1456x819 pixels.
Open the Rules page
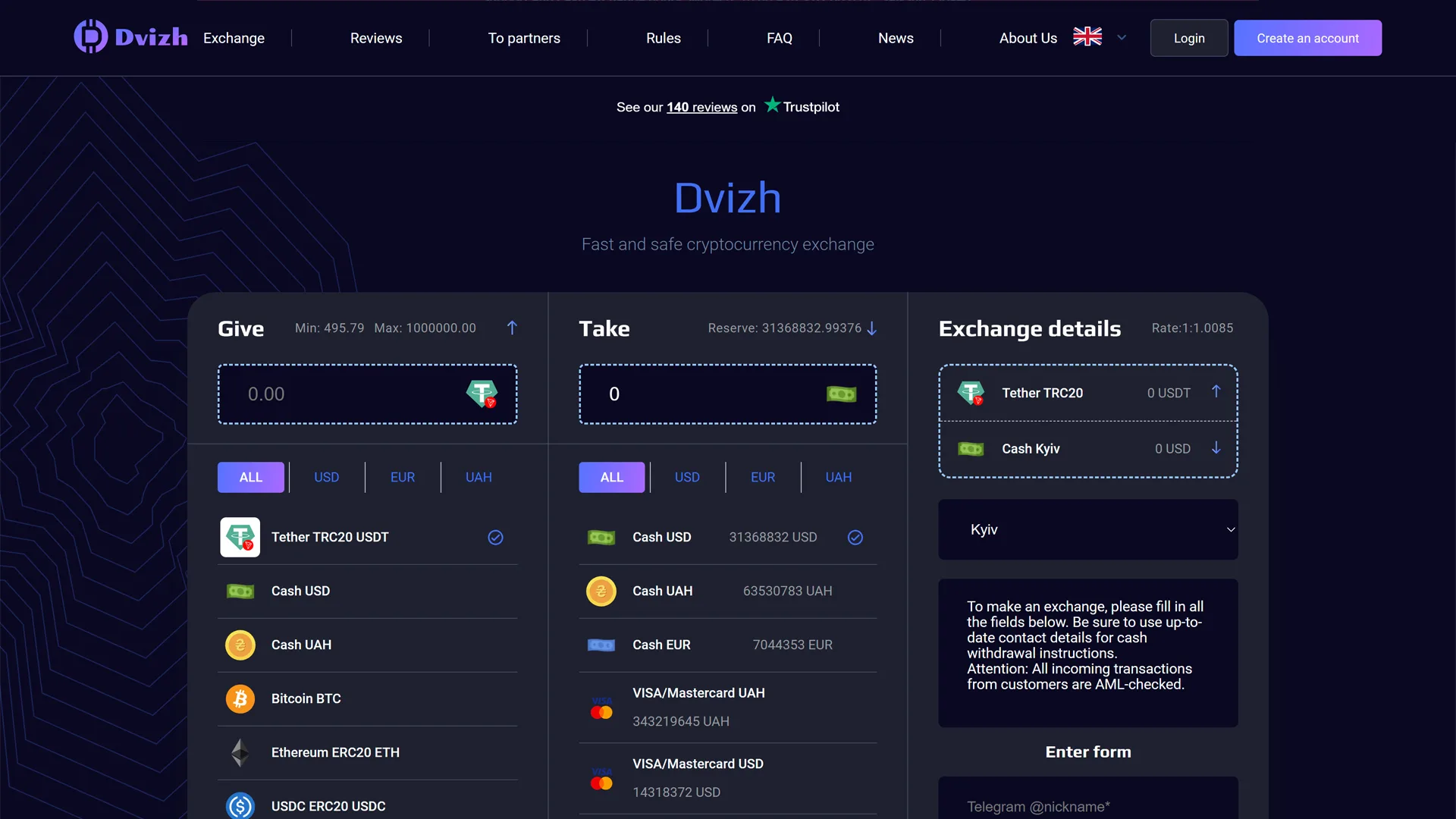[664, 38]
